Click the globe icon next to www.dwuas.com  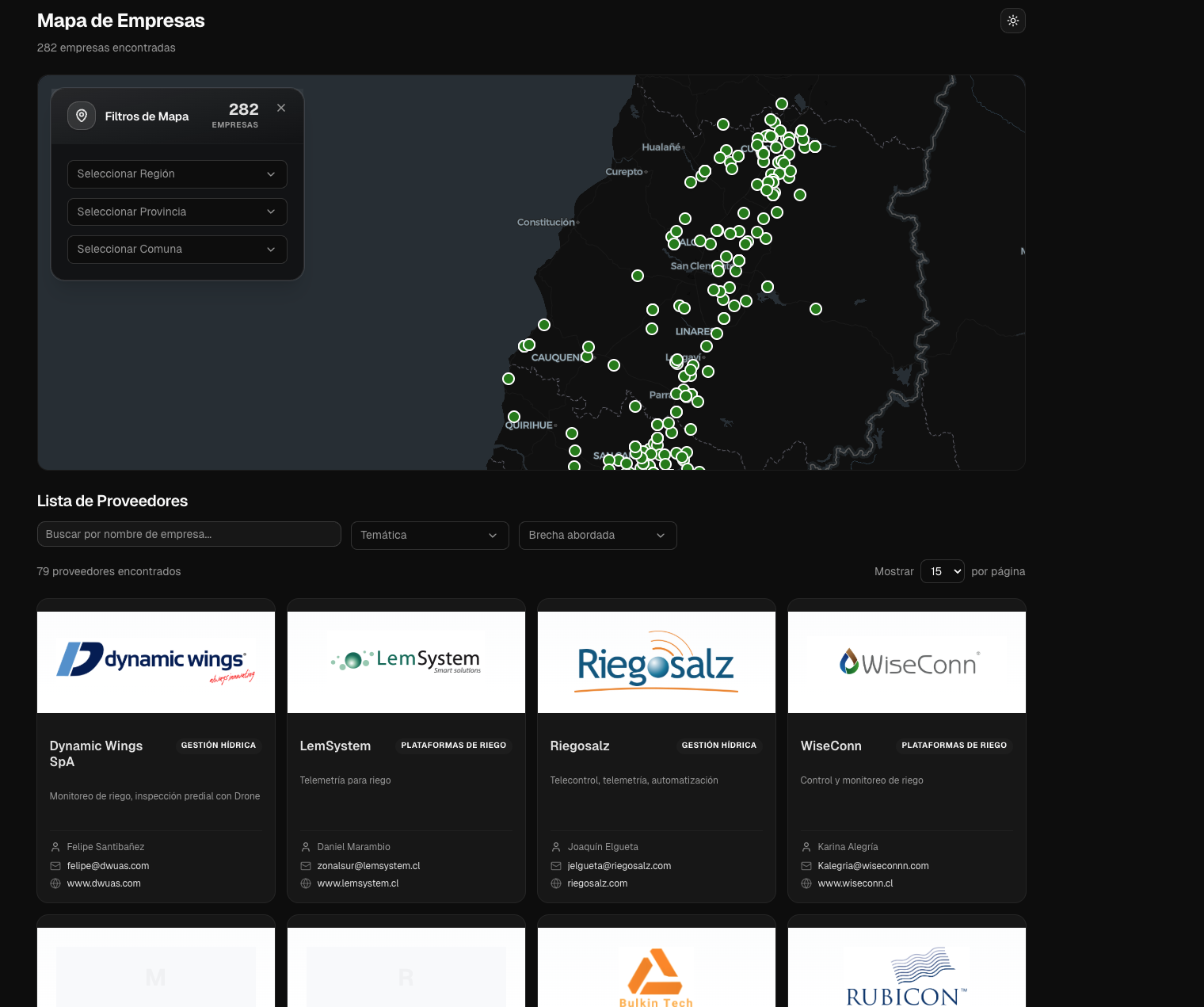coord(55,883)
